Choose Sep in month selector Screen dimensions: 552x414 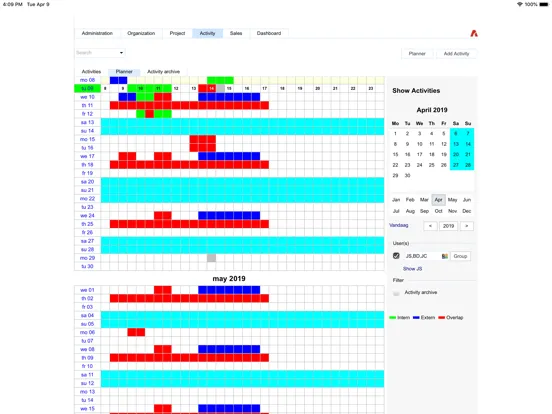424,211
